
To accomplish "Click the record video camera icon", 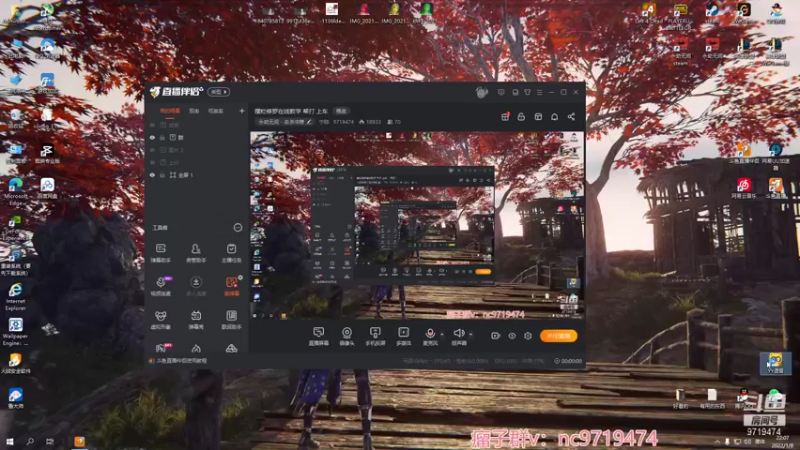I will point(495,336).
